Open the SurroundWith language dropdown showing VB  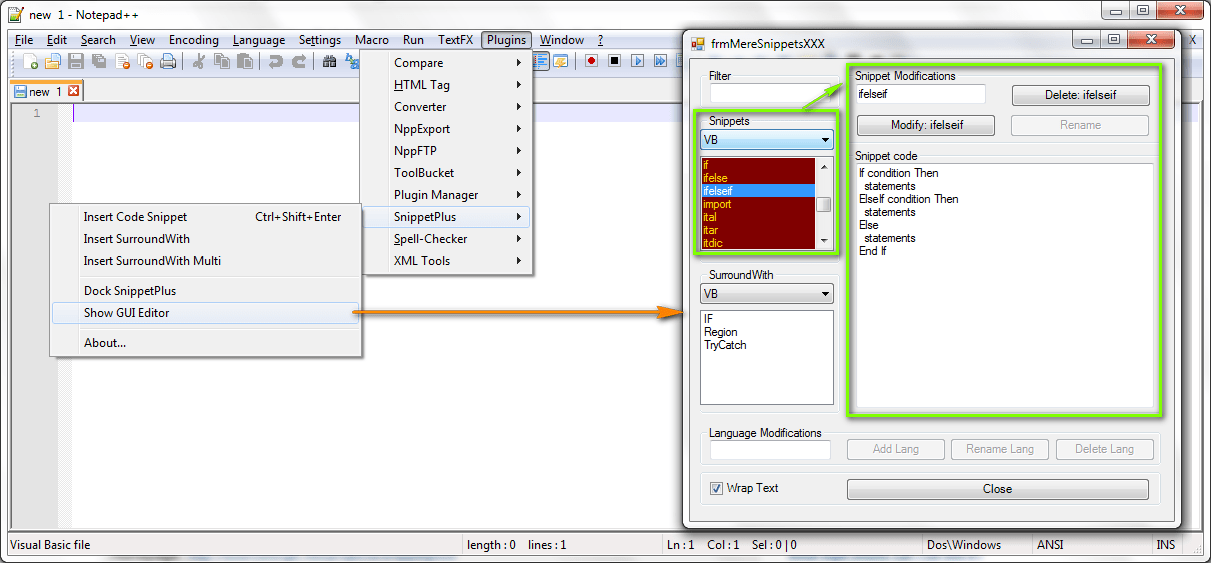767,294
